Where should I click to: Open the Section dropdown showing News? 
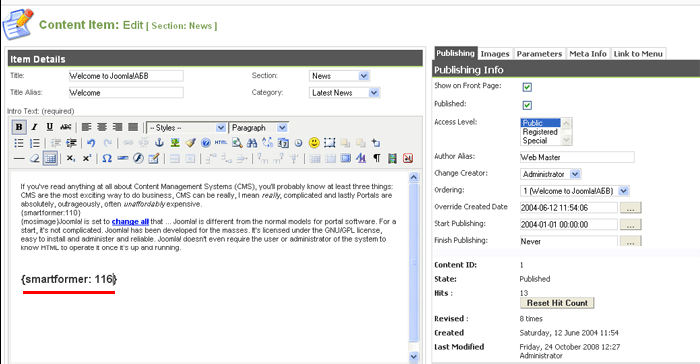pos(339,76)
